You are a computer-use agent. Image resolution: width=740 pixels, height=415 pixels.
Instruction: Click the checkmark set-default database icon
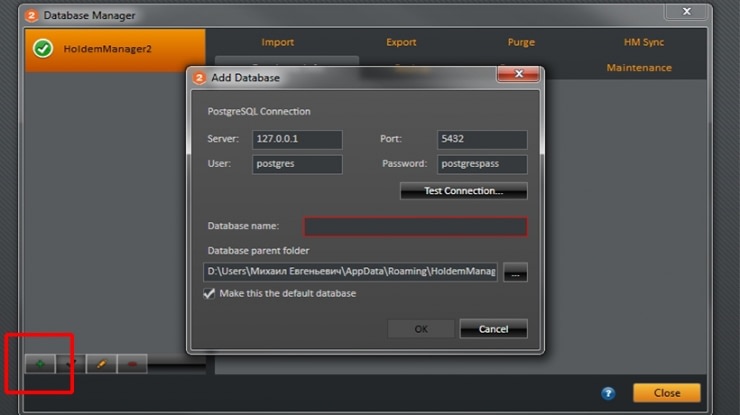pos(70,364)
